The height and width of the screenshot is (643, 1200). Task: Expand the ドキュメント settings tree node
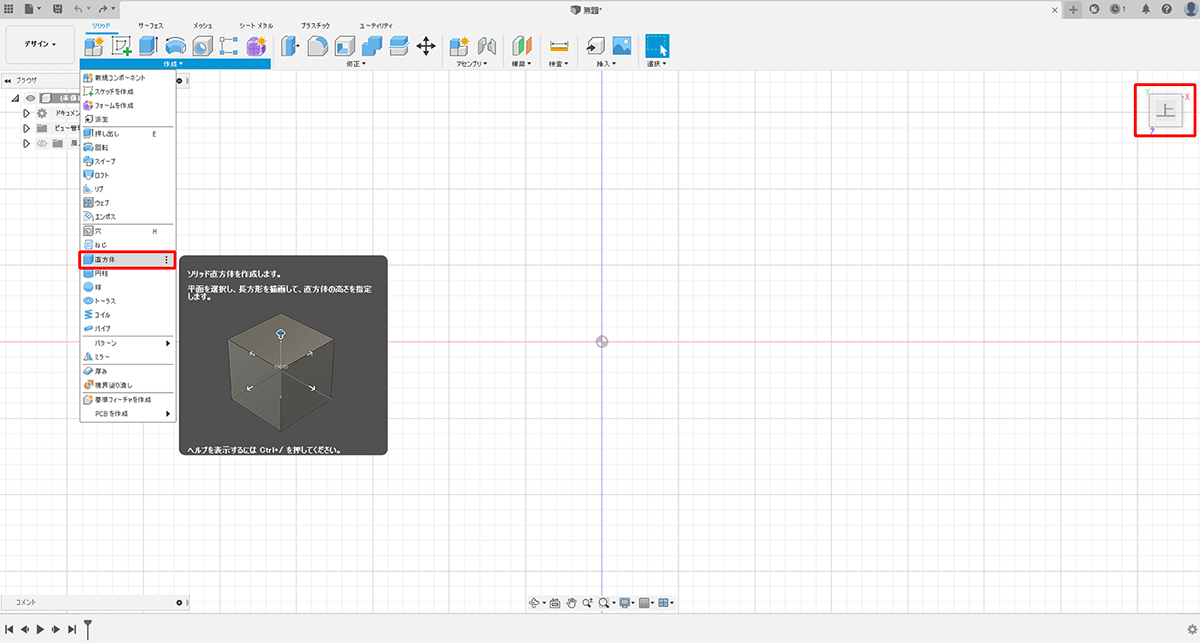(27, 113)
